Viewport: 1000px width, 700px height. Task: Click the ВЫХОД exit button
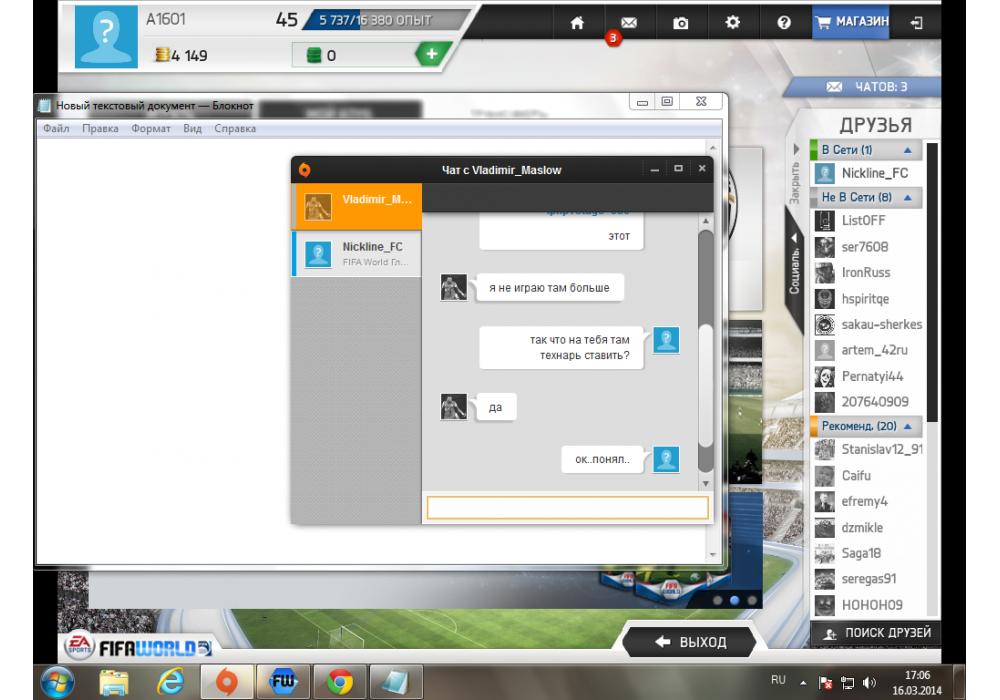point(691,642)
